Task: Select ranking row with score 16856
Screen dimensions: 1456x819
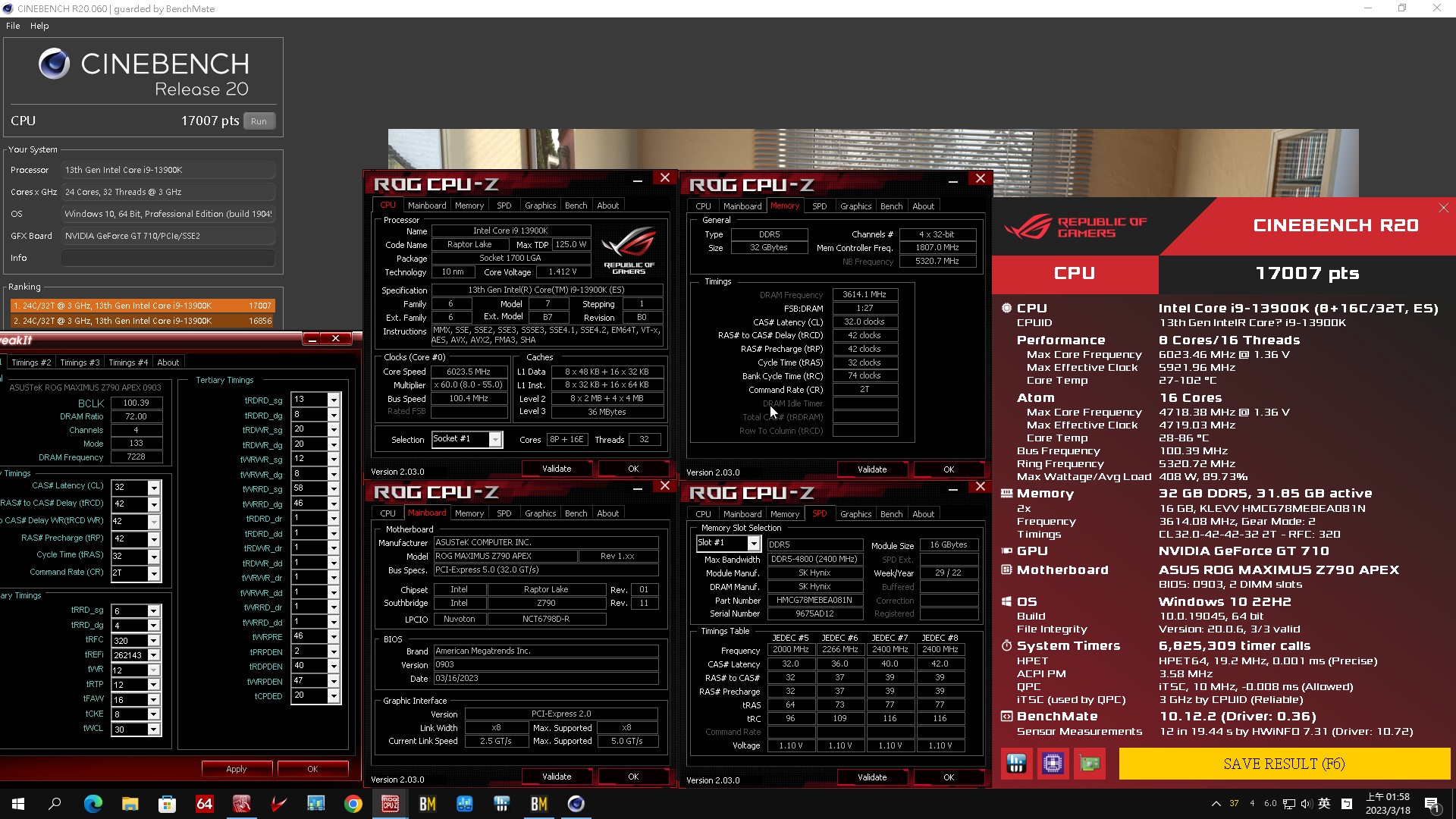Action: 142,321
